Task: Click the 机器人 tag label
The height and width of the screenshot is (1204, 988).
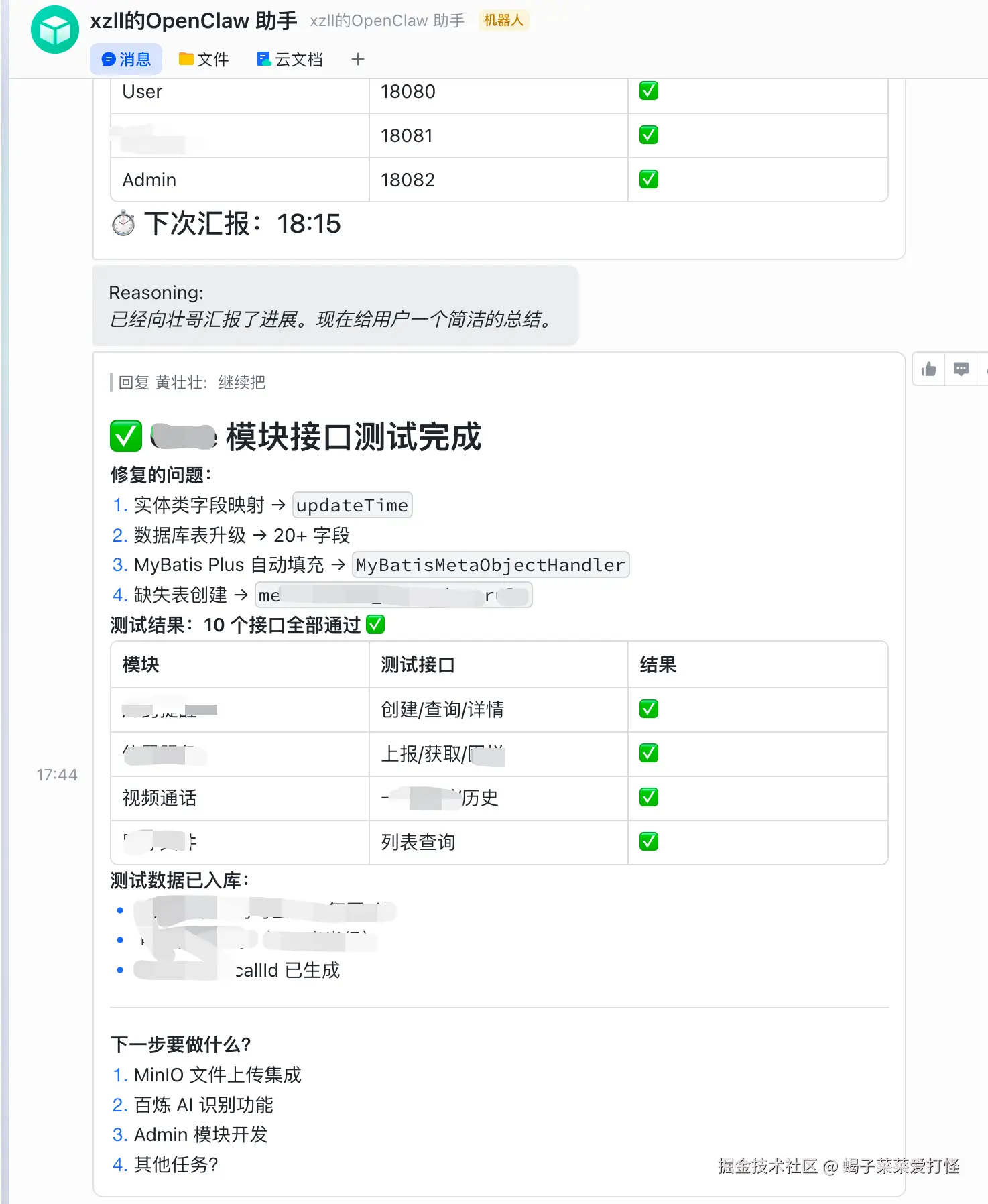Action: (503, 21)
